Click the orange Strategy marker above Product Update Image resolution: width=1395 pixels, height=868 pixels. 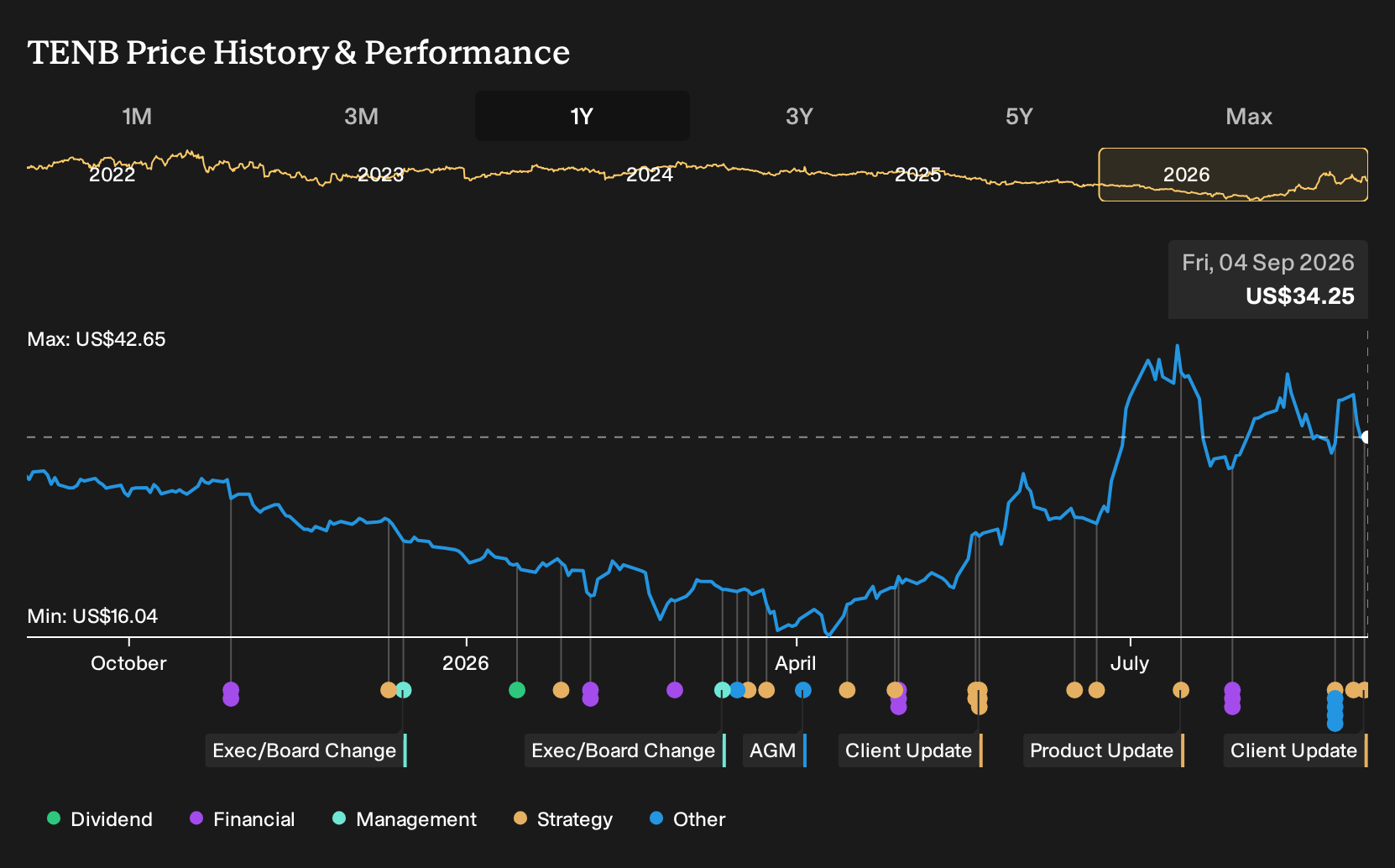(1181, 690)
